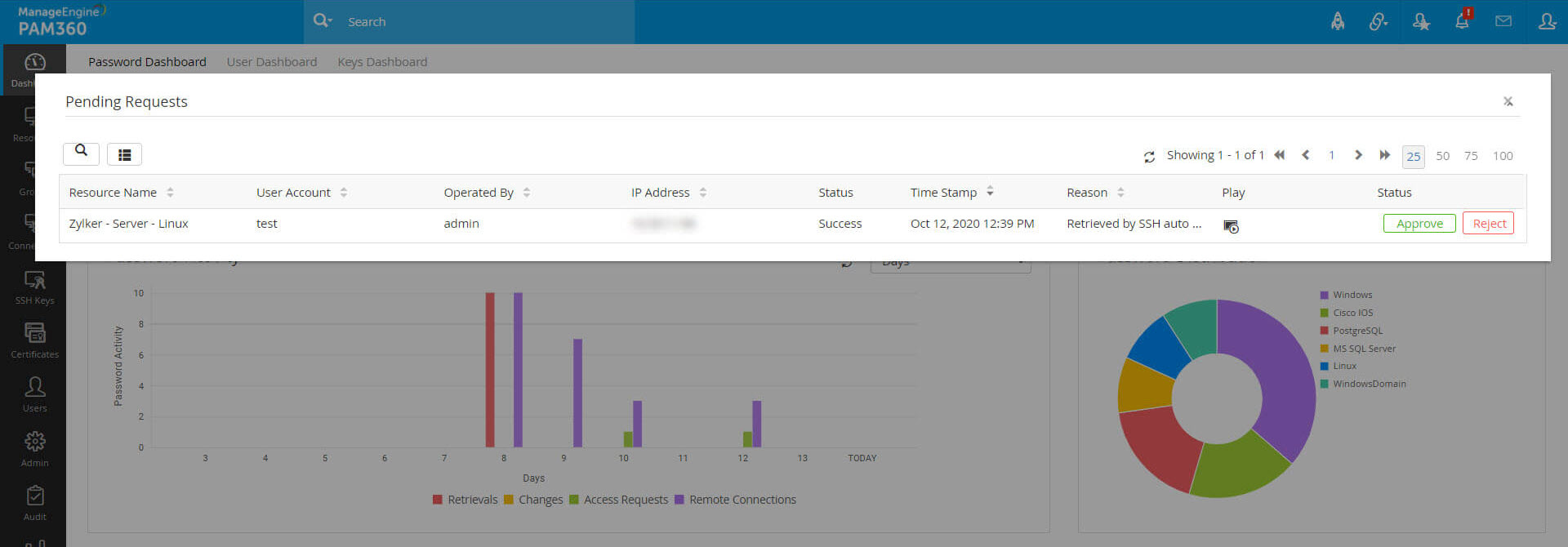Click the 'test' user account cell
Viewport: 1568px width, 547px height.
coord(266,224)
